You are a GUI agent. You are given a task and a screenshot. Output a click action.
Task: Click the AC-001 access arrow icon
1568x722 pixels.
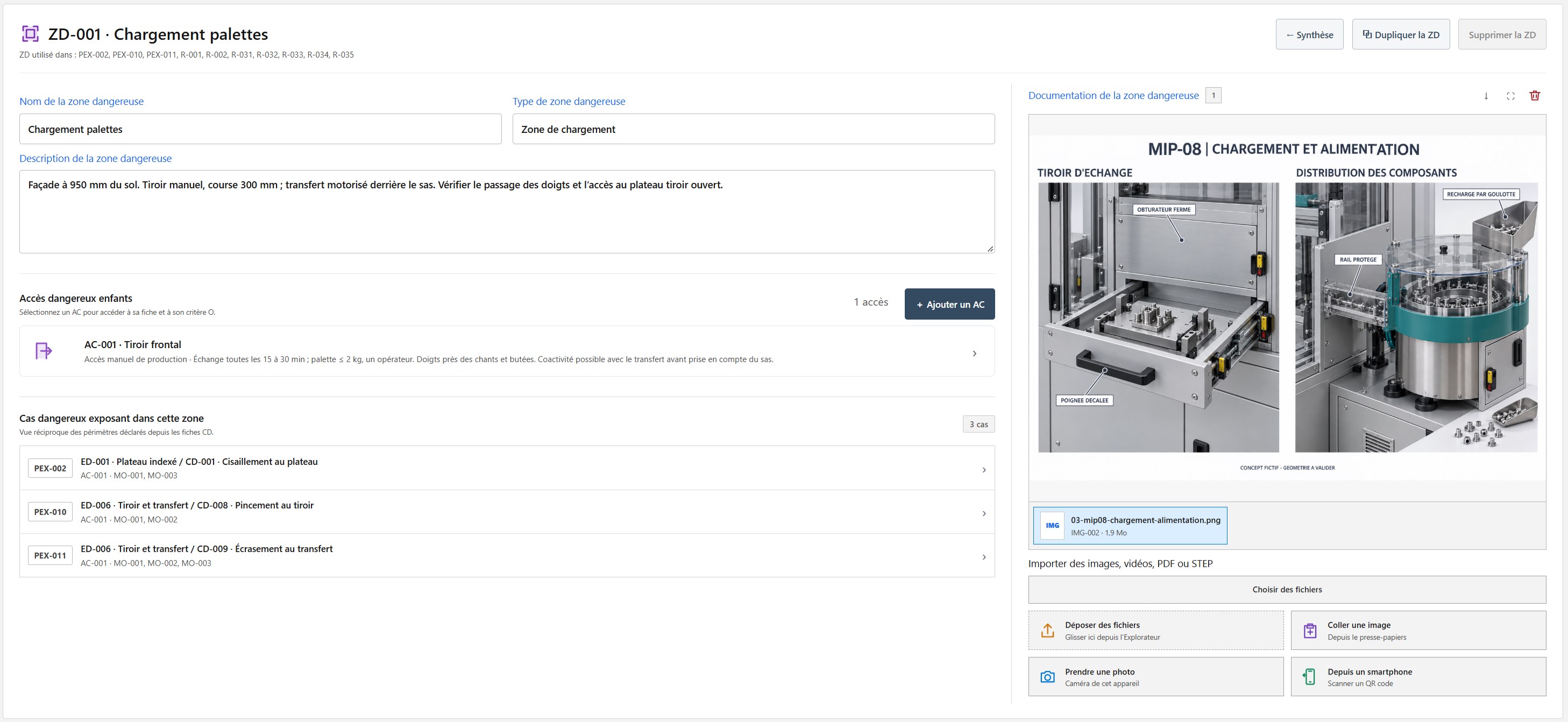click(x=44, y=351)
